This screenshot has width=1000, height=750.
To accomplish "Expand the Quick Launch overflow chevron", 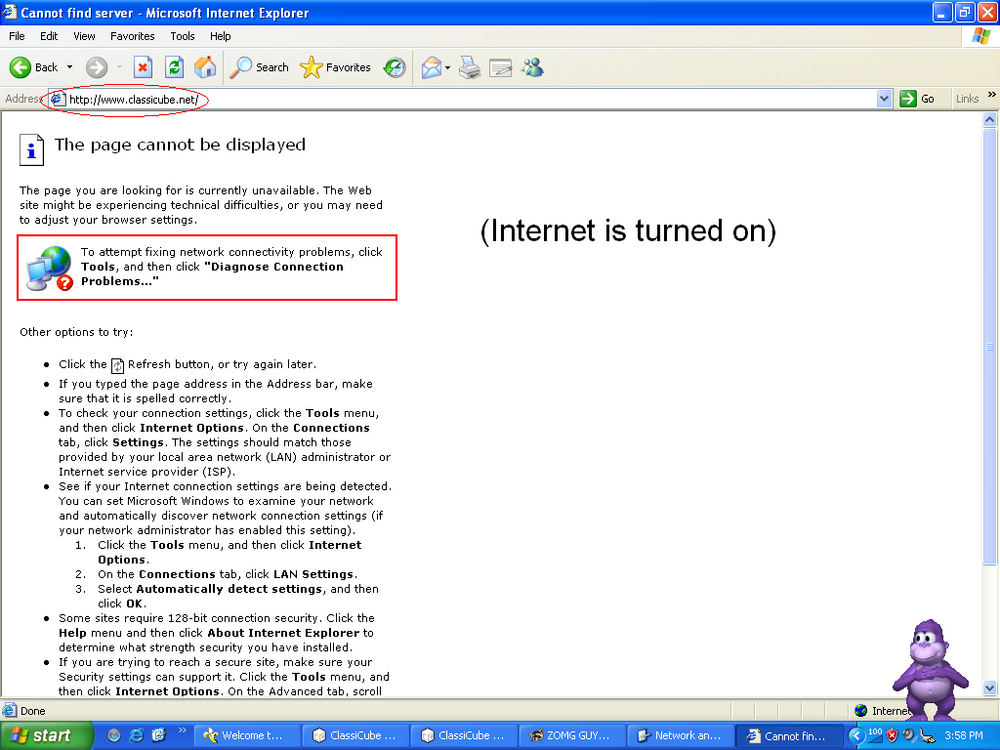I will coord(182,730).
